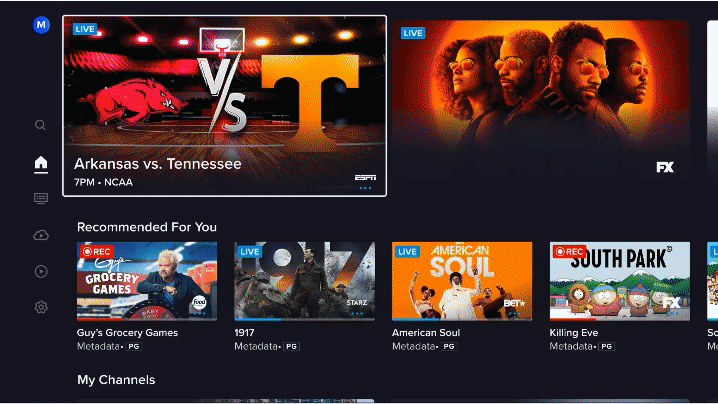The height and width of the screenshot is (404, 718).
Task: Click the Recommended For You heading
Action: (147, 227)
